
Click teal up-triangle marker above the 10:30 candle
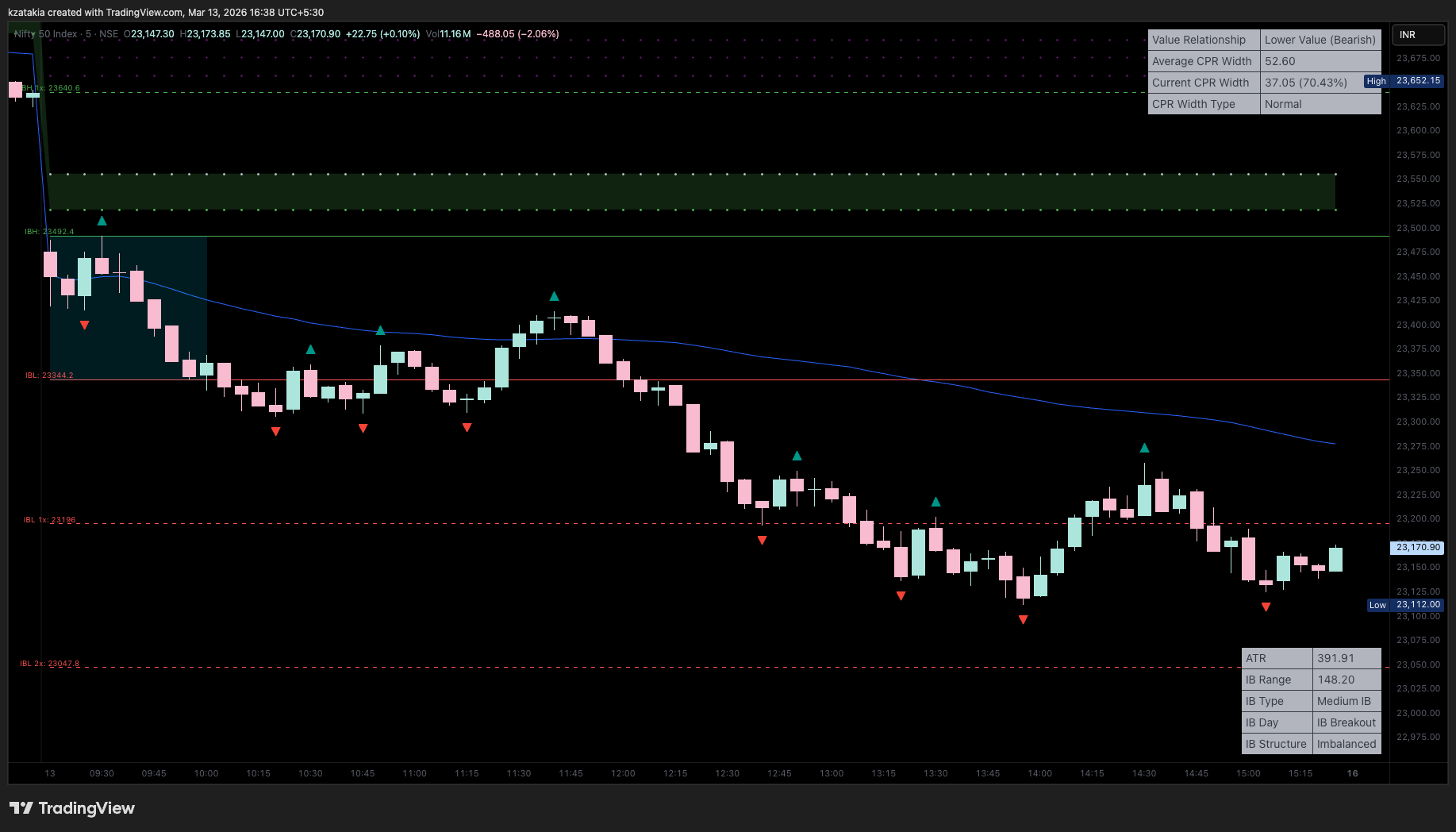click(310, 349)
